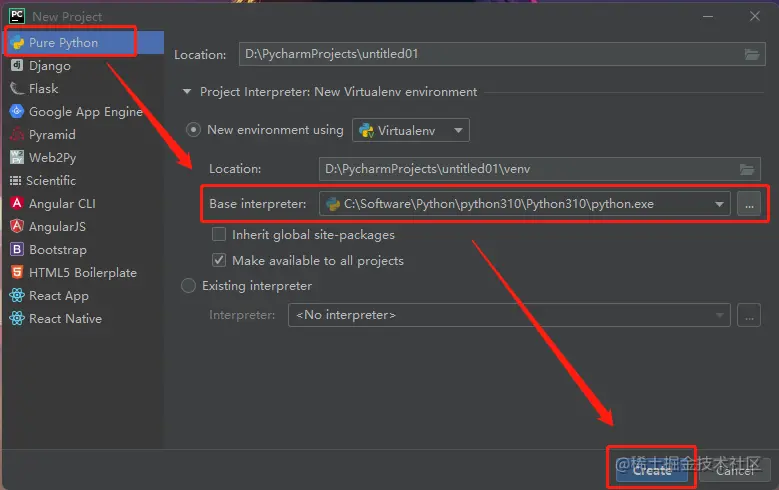This screenshot has height=490, width=779.
Task: Choose Pyramid project type
Action: point(84,134)
